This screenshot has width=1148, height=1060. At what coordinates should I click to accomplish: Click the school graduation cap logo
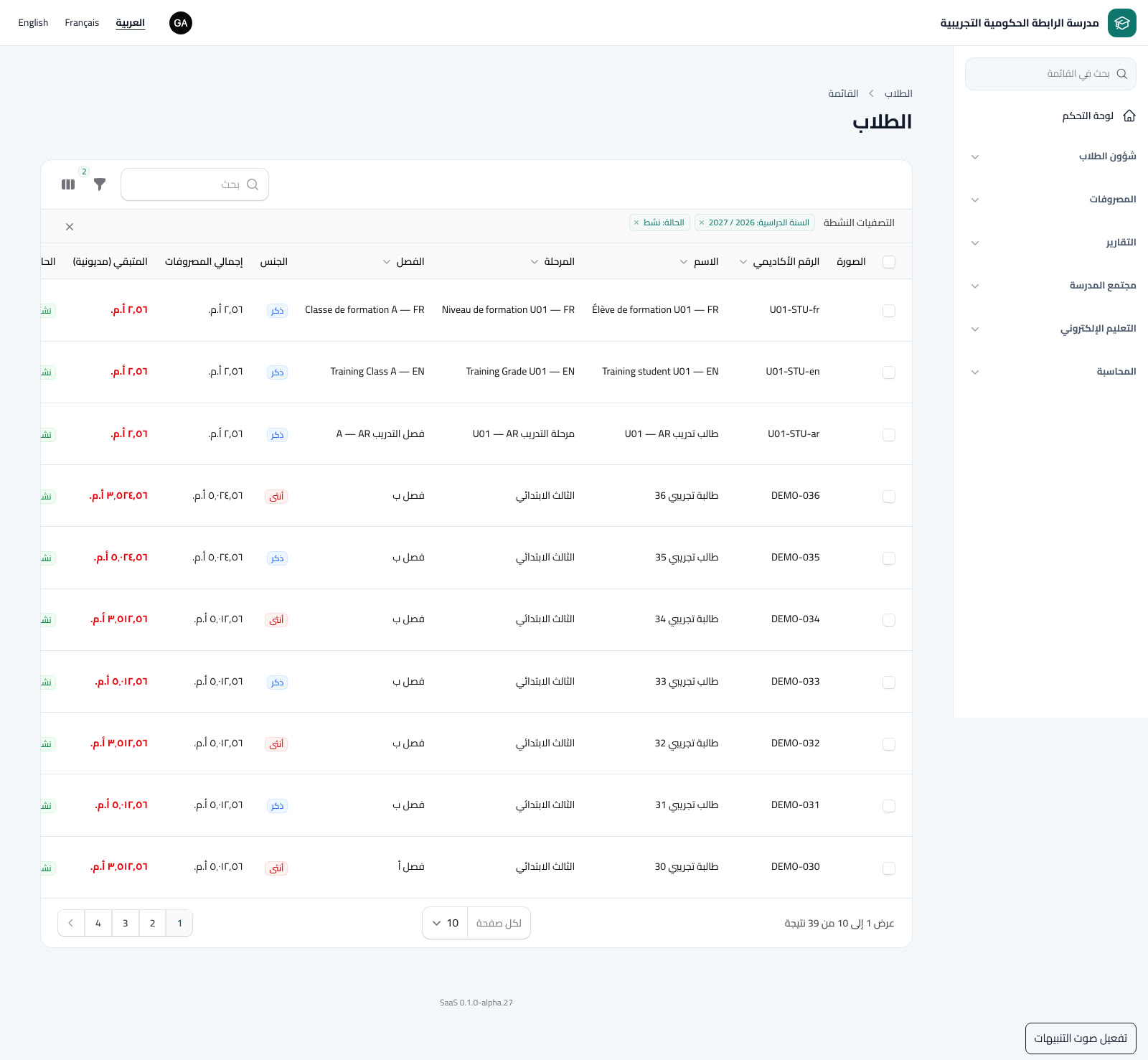tap(1121, 23)
